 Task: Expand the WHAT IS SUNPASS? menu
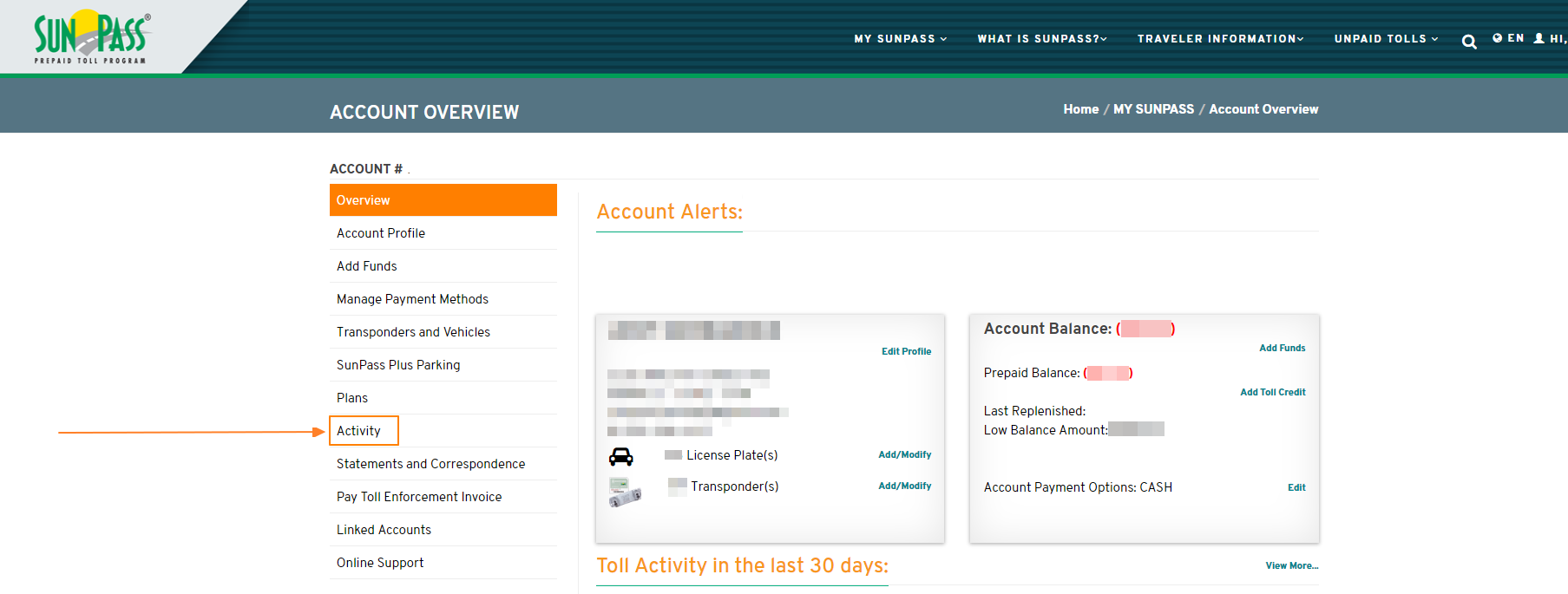point(1041,39)
